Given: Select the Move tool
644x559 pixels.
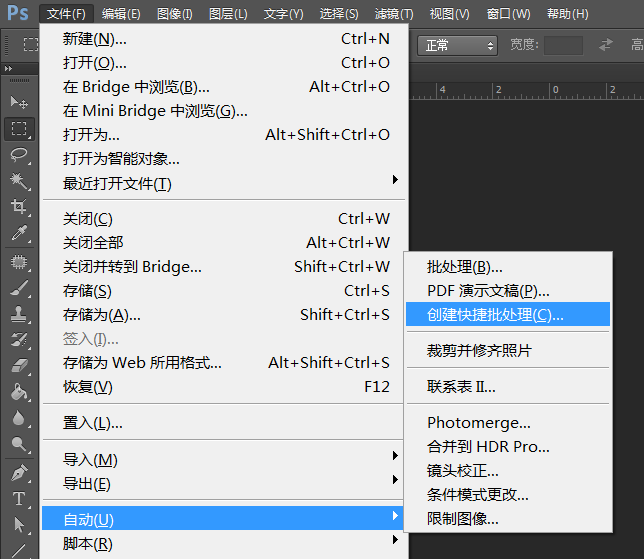Looking at the screenshot, I should click(19, 102).
